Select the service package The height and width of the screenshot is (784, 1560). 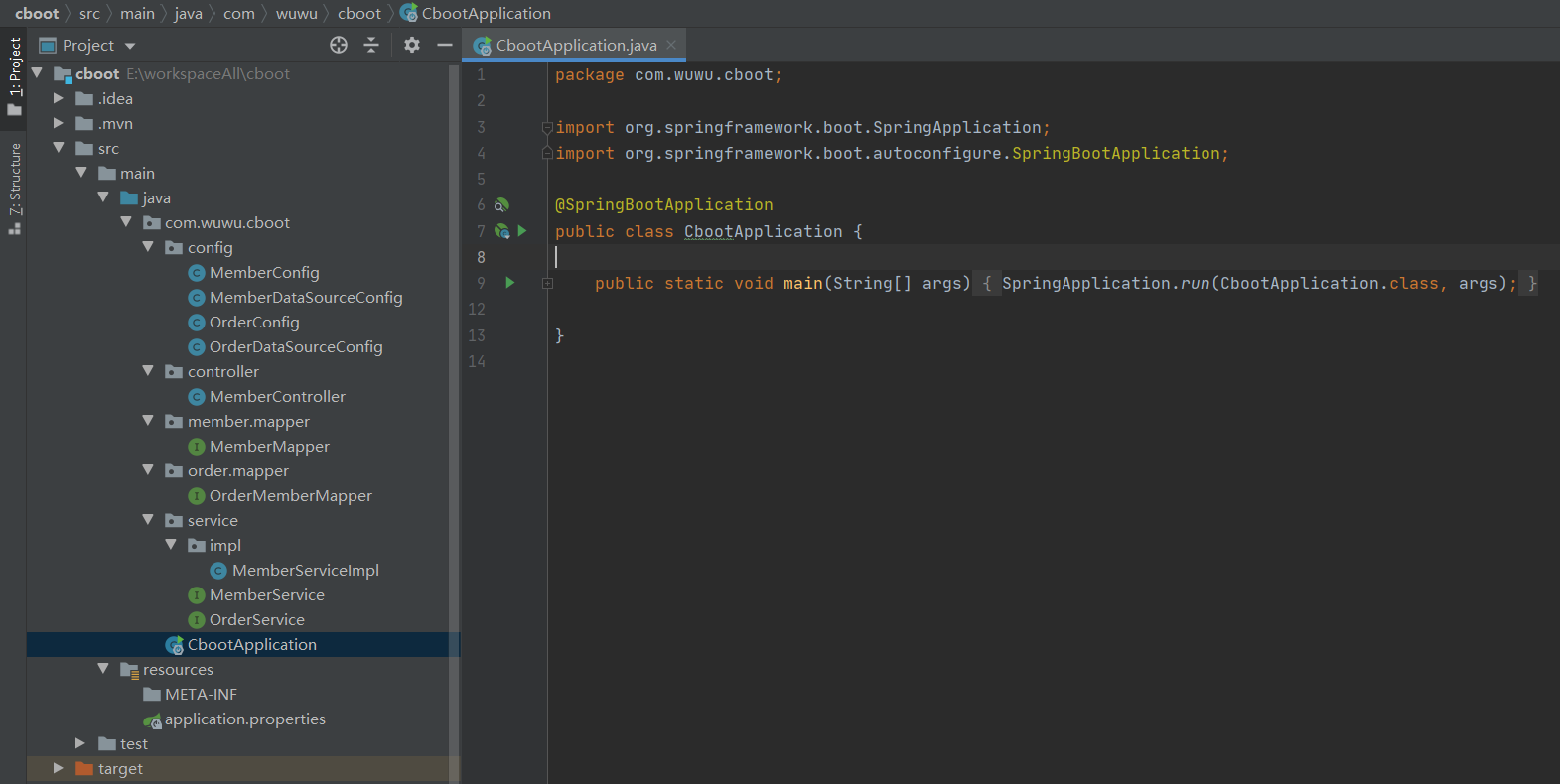coord(213,520)
